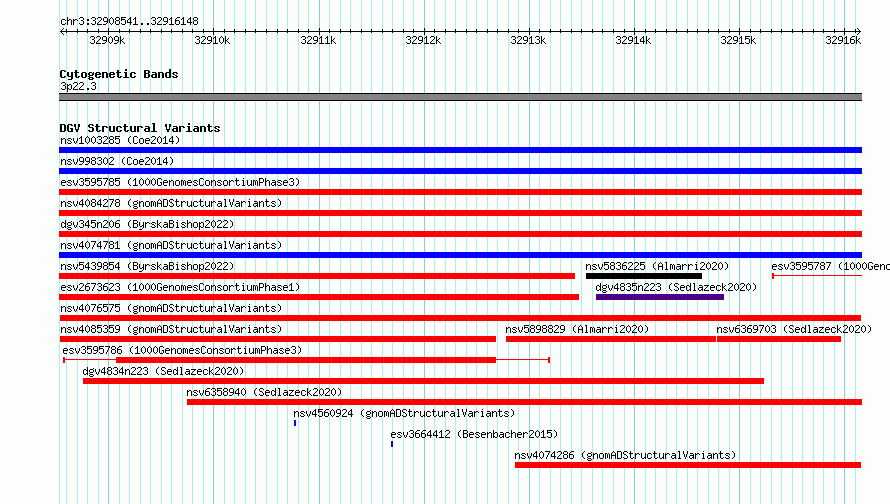Click the 32909k ruler tick label
Image resolution: width=890 pixels, height=504 pixels.
coord(107,40)
